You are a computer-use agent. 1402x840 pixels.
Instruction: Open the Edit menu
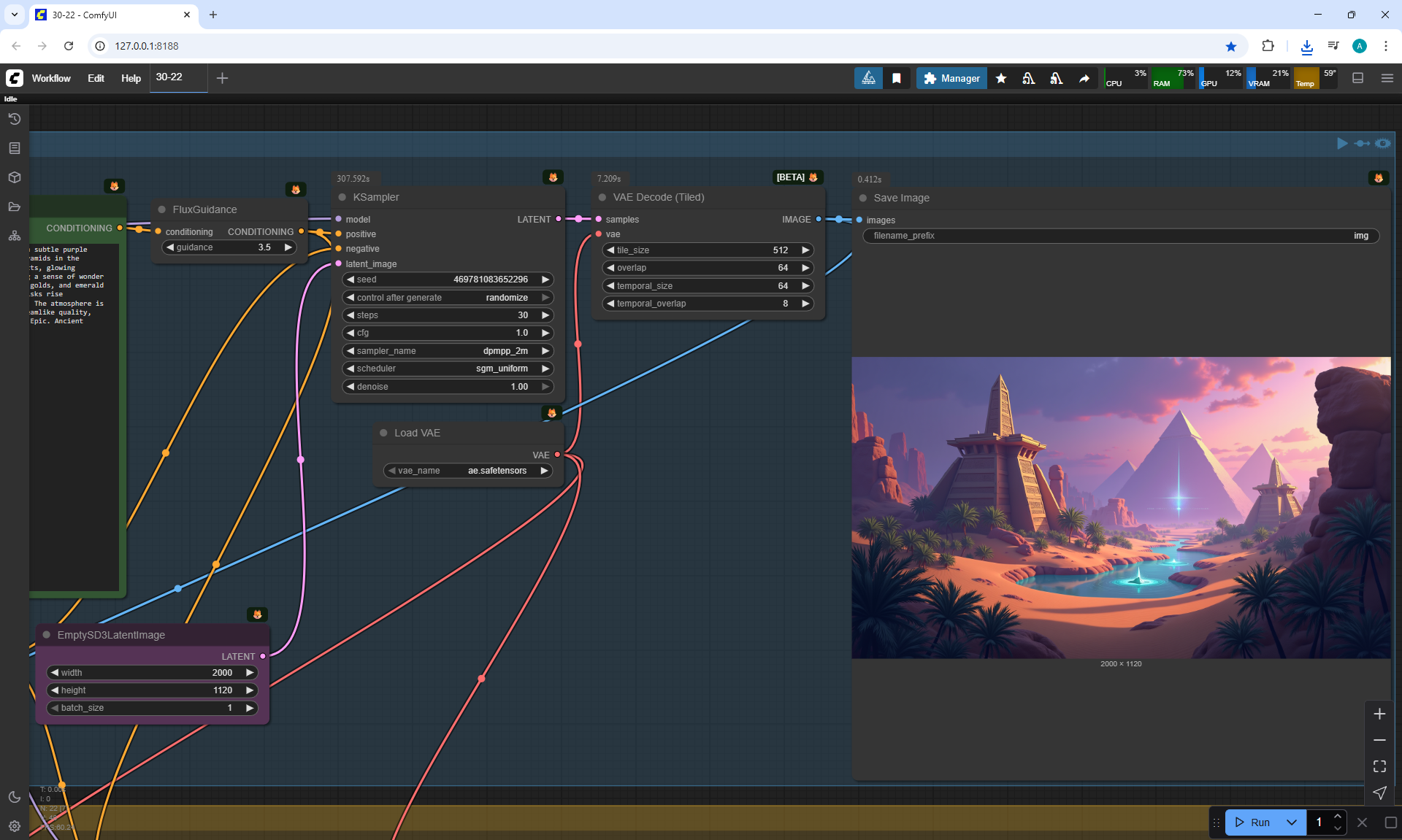coord(96,78)
